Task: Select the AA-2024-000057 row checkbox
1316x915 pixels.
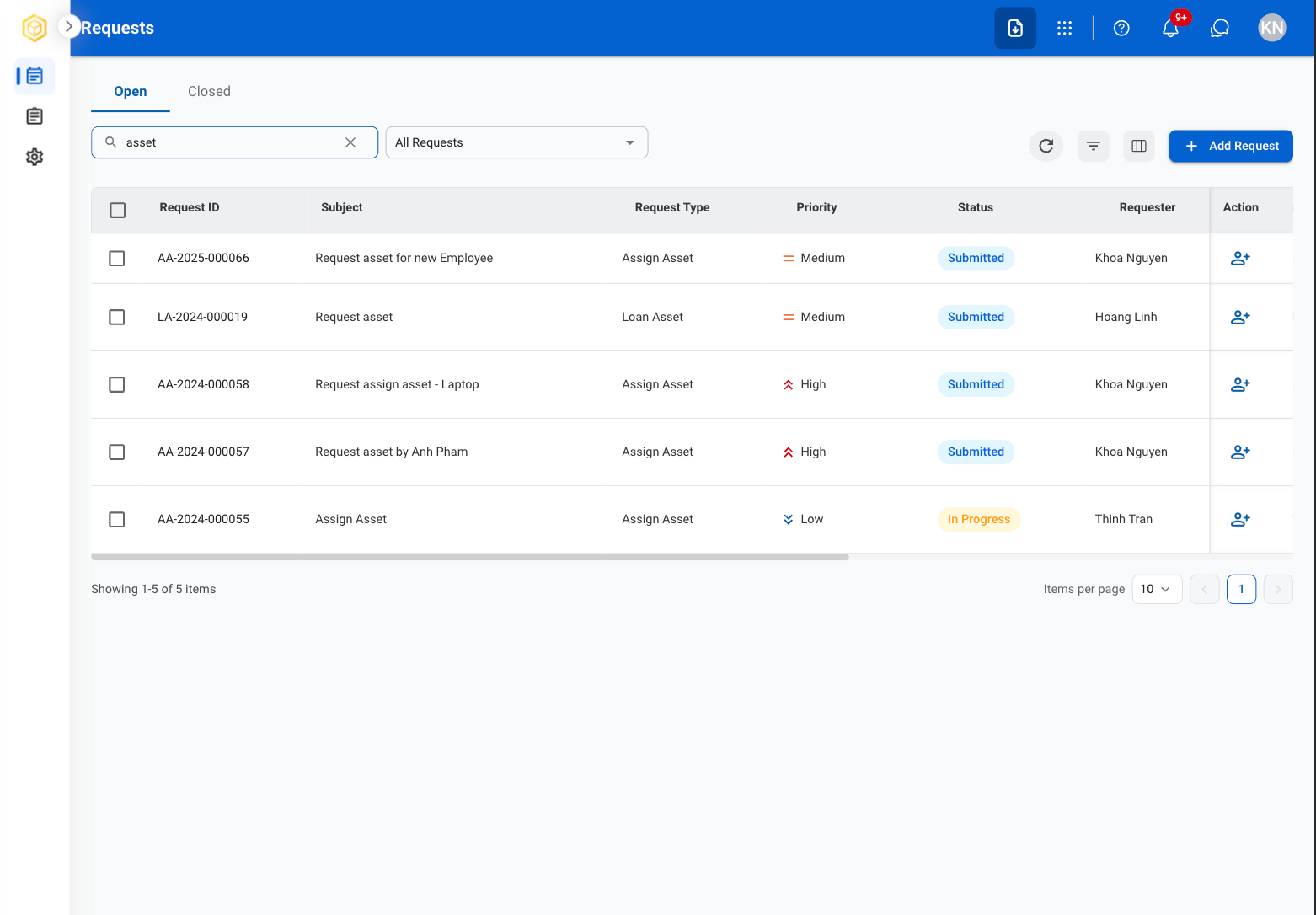Action: [117, 452]
